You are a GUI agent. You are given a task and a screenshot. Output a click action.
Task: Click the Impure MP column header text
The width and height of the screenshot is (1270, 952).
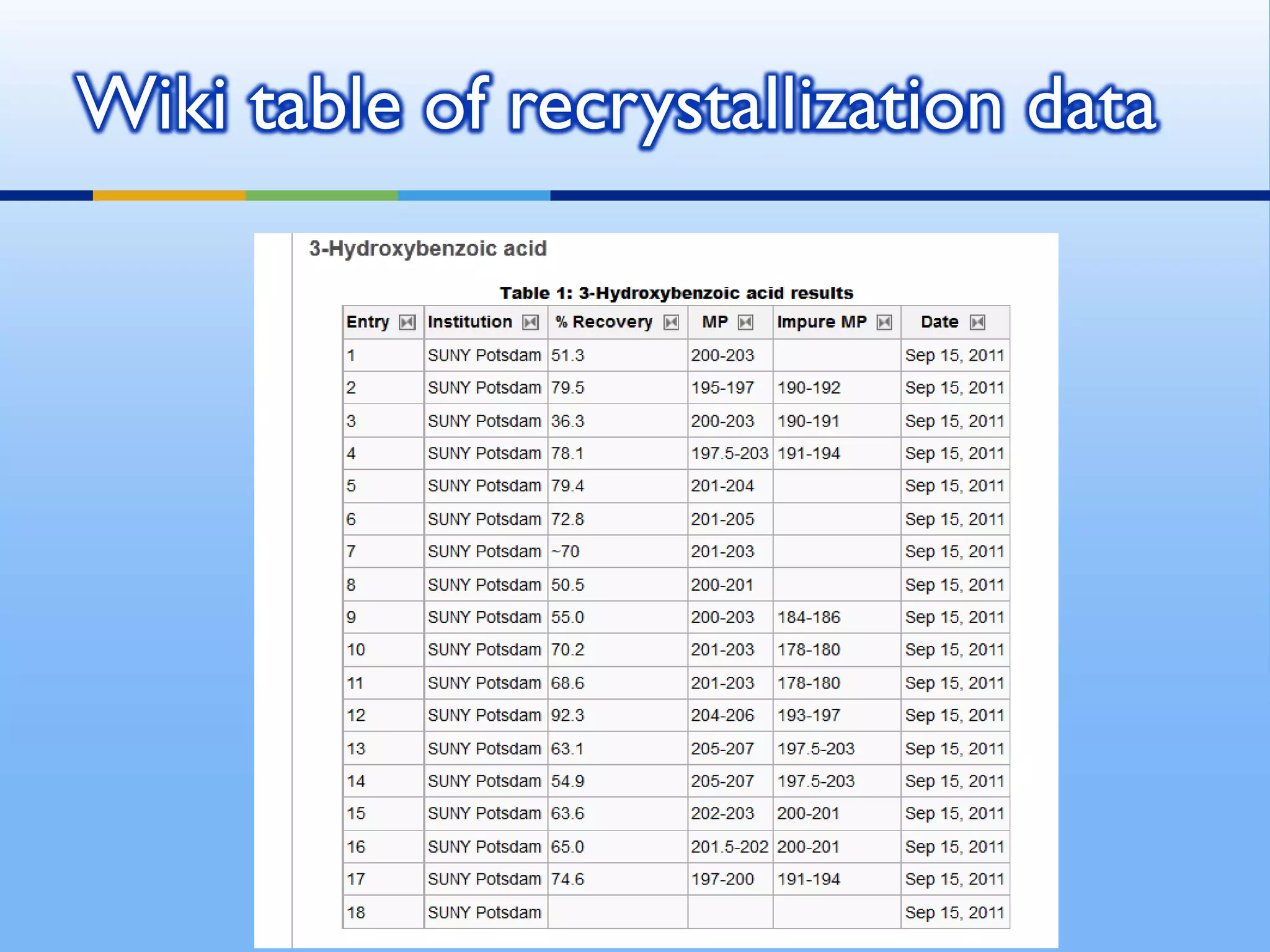coord(822,322)
